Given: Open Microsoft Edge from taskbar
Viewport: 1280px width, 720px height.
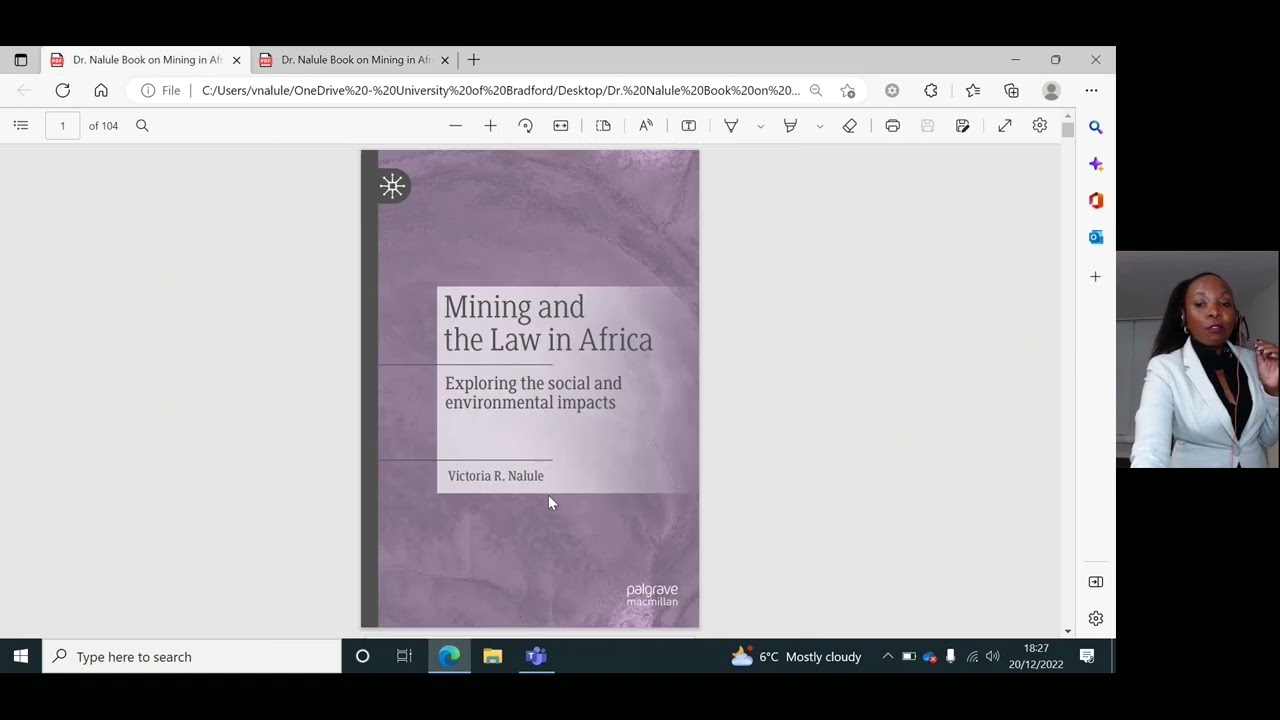Looking at the screenshot, I should coord(449,657).
